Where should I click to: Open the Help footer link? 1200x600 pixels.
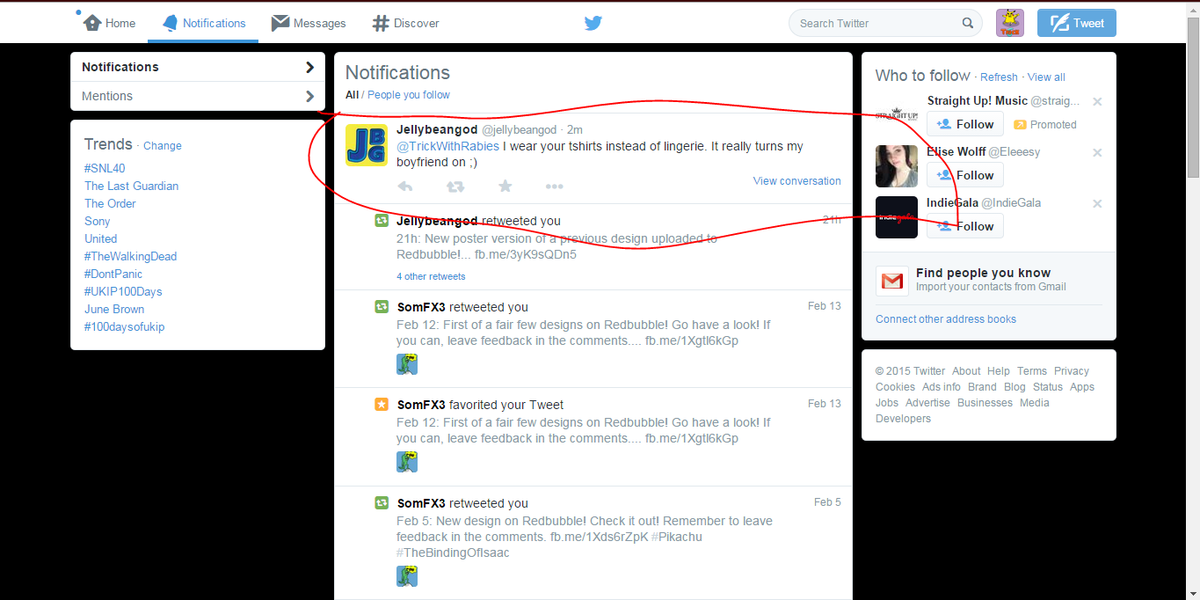[x=998, y=371]
